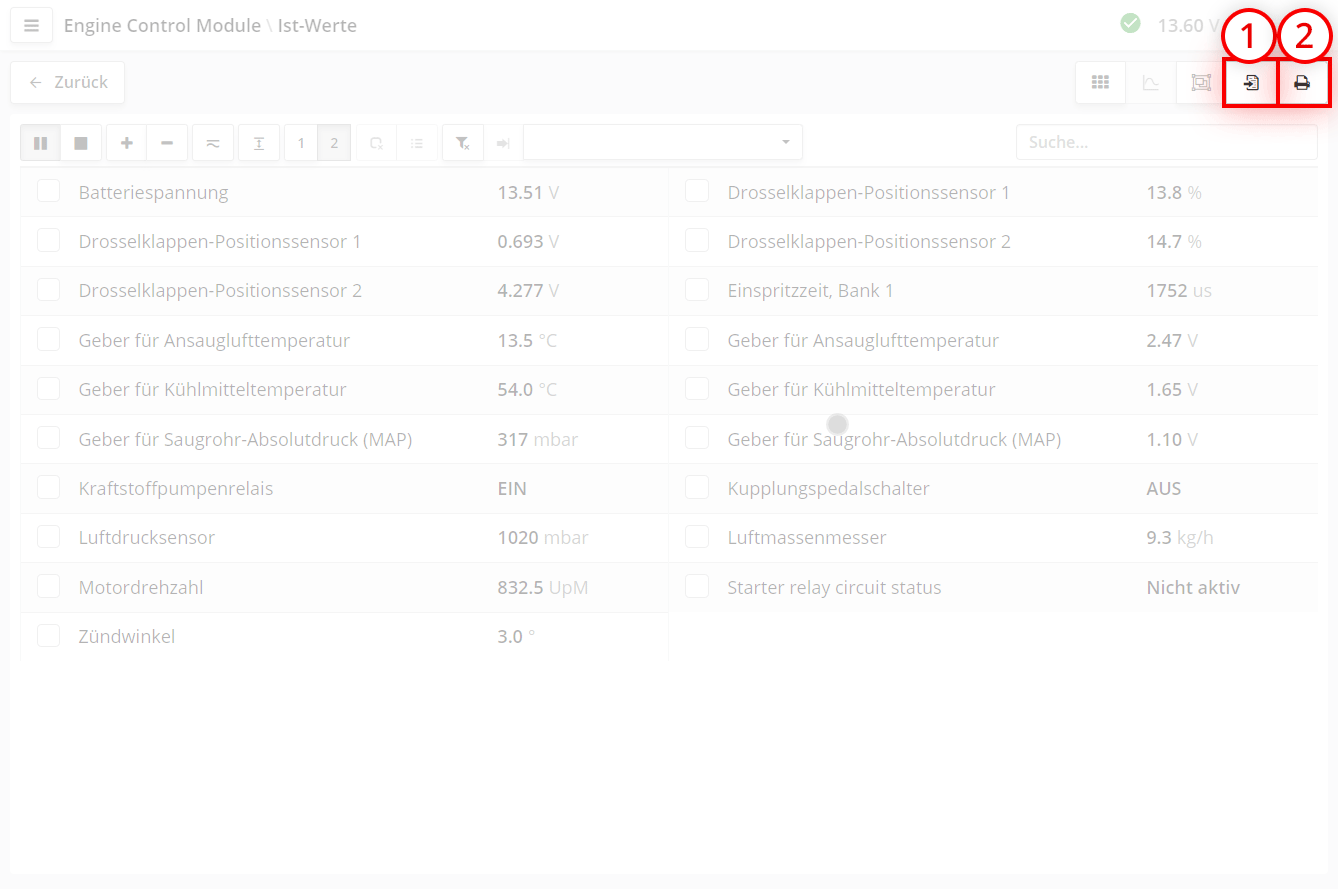Select the Motordrehzahl checkbox

tap(49, 586)
